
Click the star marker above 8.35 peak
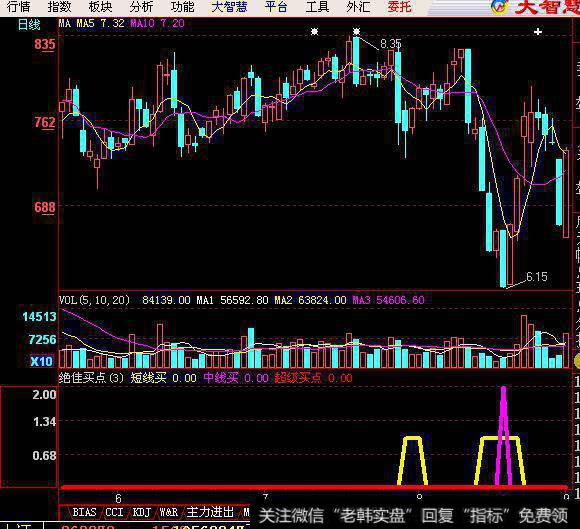point(356,31)
